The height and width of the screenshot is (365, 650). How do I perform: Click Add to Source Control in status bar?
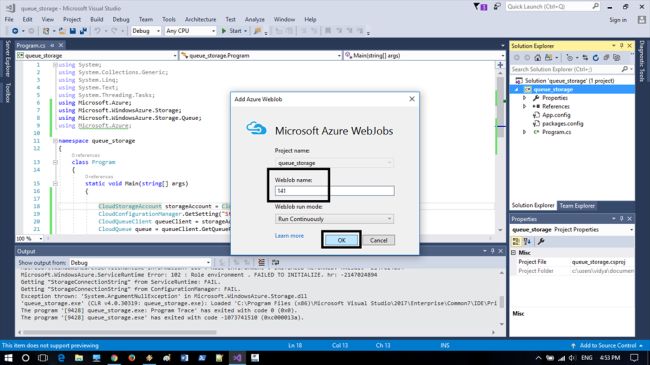point(607,346)
